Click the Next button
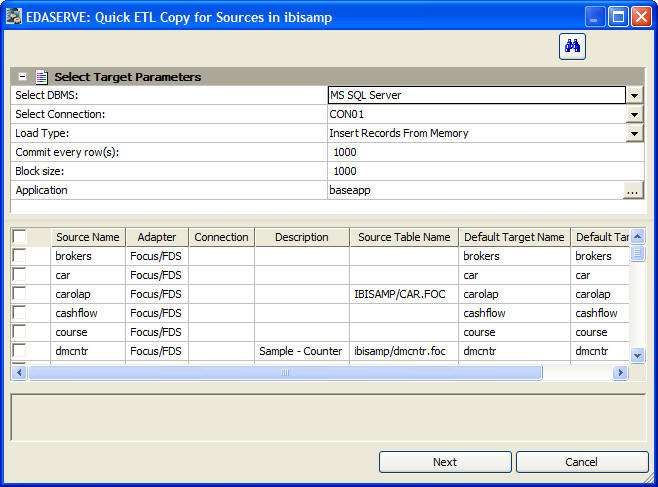This screenshot has height=487, width=658. click(445, 462)
